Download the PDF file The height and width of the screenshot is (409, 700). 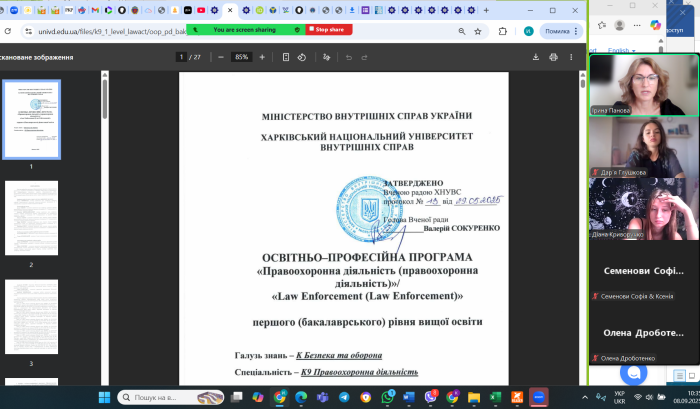[x=537, y=57]
